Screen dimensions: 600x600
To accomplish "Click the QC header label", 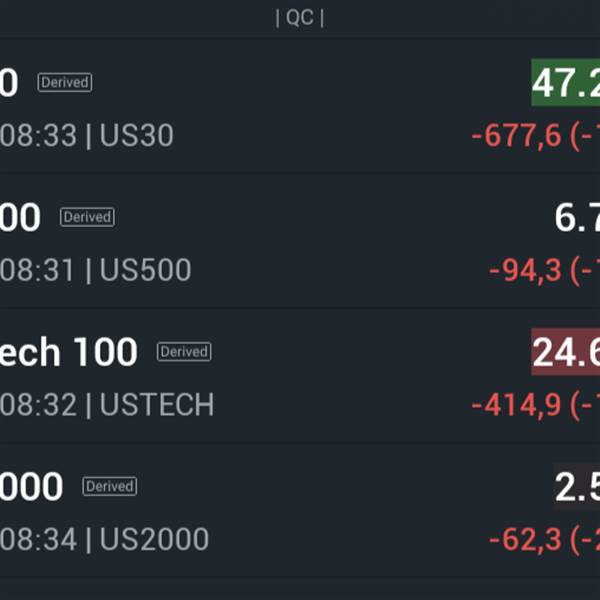I will click(300, 18).
